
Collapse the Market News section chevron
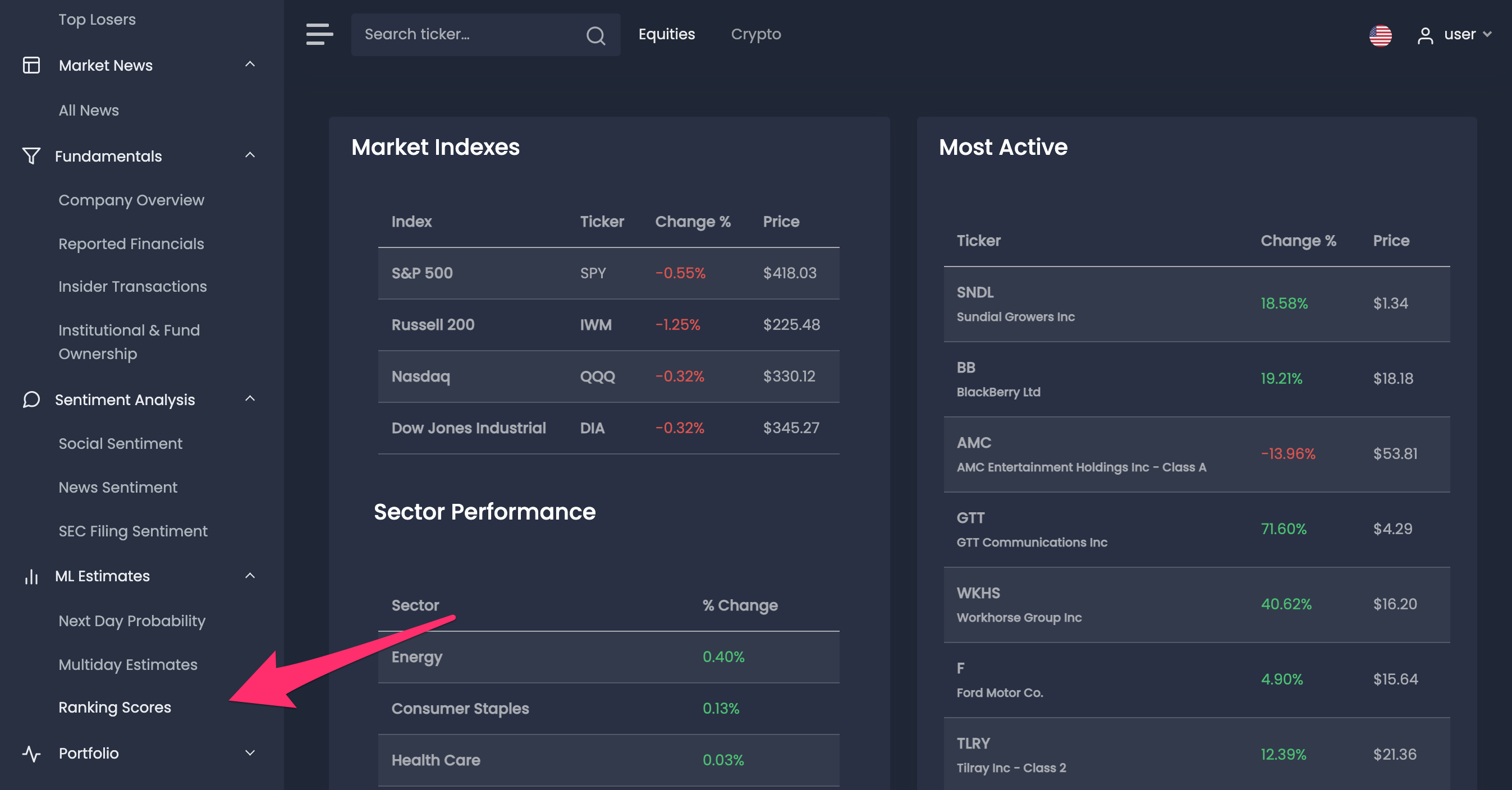pos(250,65)
